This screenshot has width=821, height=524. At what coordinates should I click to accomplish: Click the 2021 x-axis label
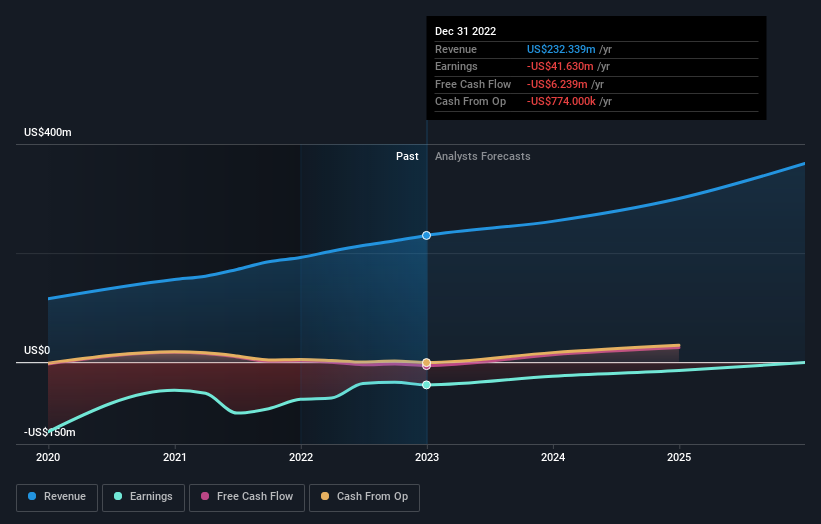click(174, 458)
